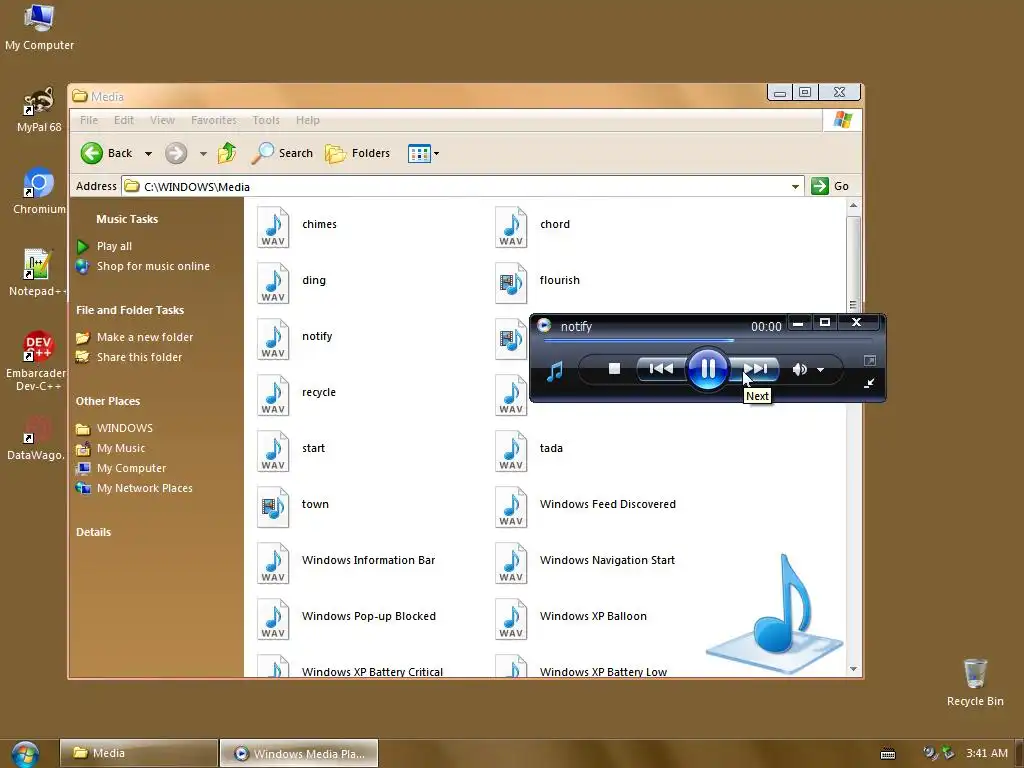
Task: Click Share this folder
Action: (139, 357)
